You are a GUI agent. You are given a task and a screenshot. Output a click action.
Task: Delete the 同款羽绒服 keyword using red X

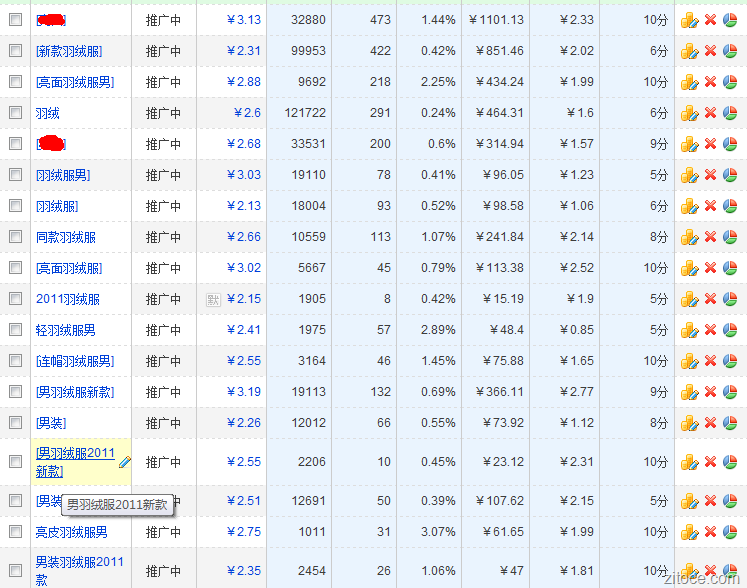pos(710,237)
